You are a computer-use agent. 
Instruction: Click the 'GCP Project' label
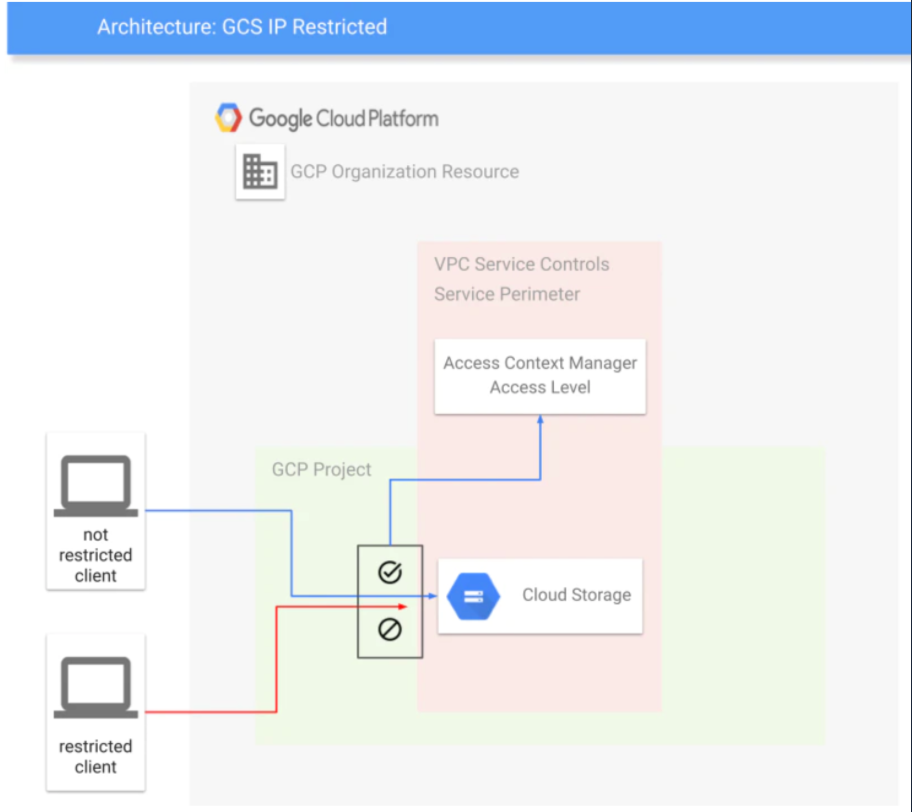point(321,469)
